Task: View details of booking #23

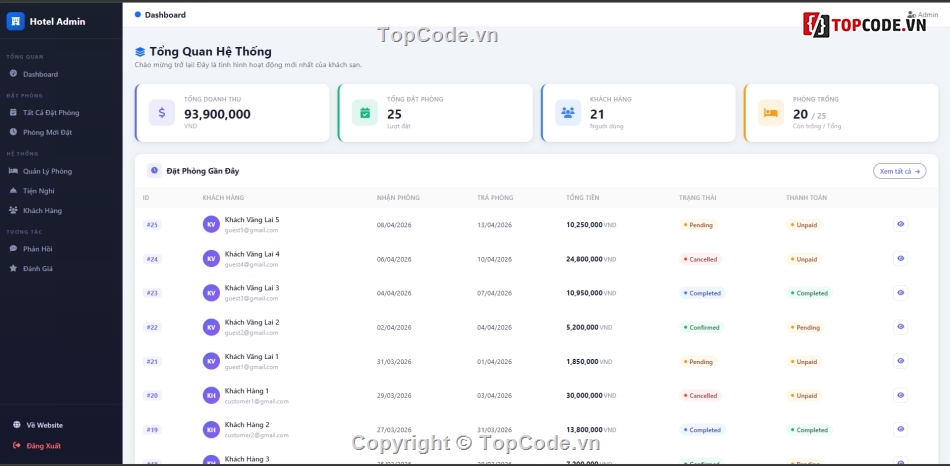Action: tap(900, 293)
